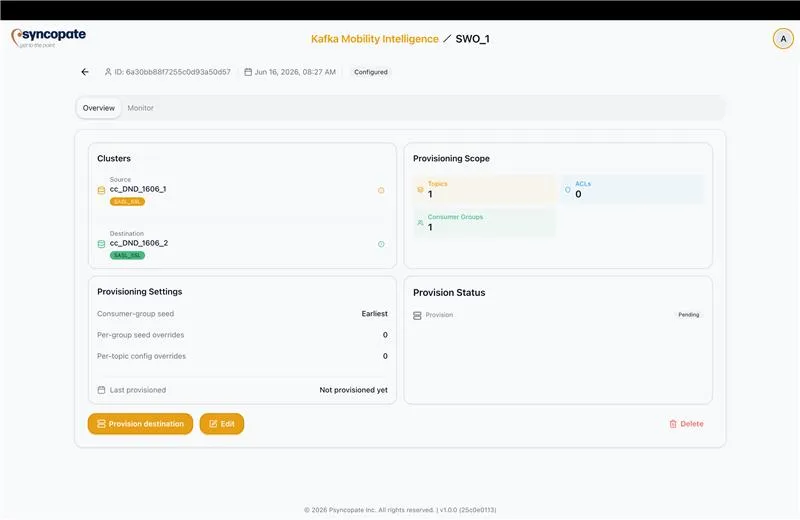Click the Per-group seed overrides label
Screen dimensions: 800x520
140,335
